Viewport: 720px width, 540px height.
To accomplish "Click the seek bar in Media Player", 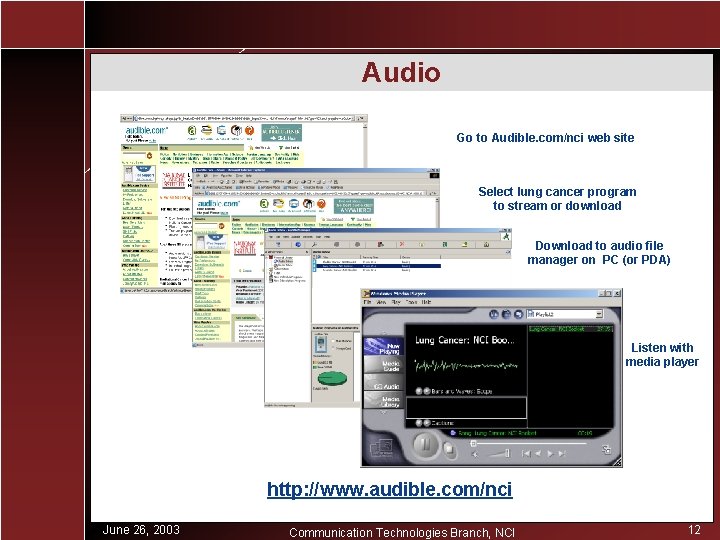I will pos(529,444).
